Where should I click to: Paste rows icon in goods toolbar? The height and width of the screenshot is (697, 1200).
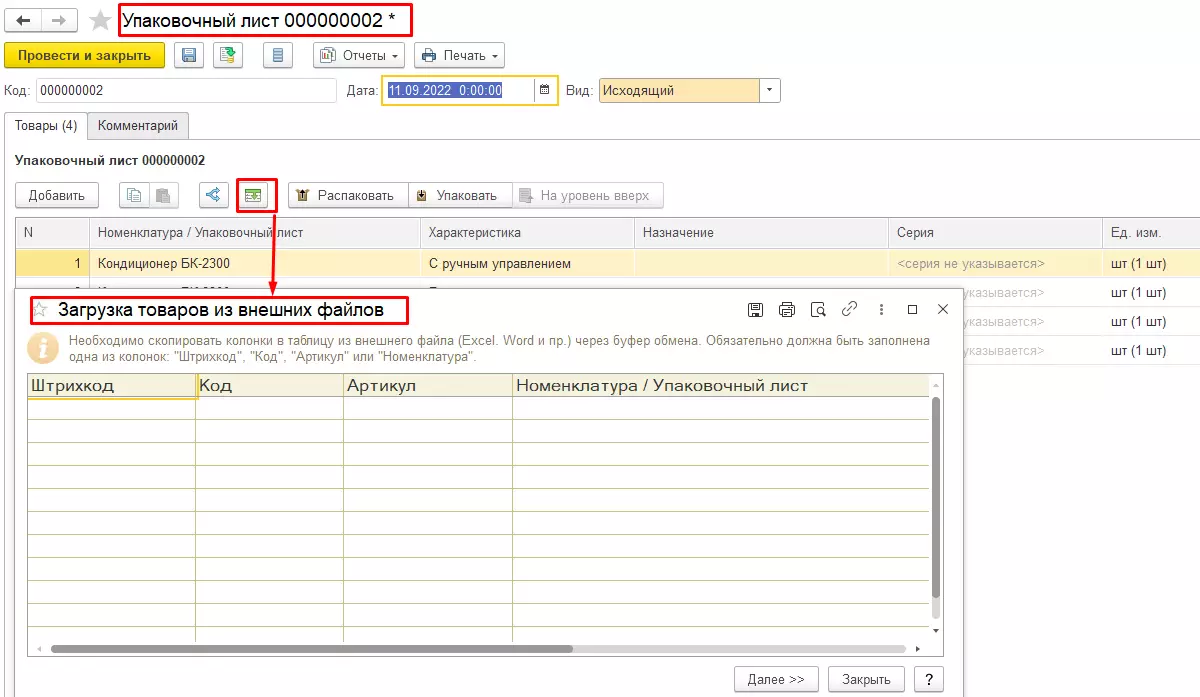tap(164, 195)
